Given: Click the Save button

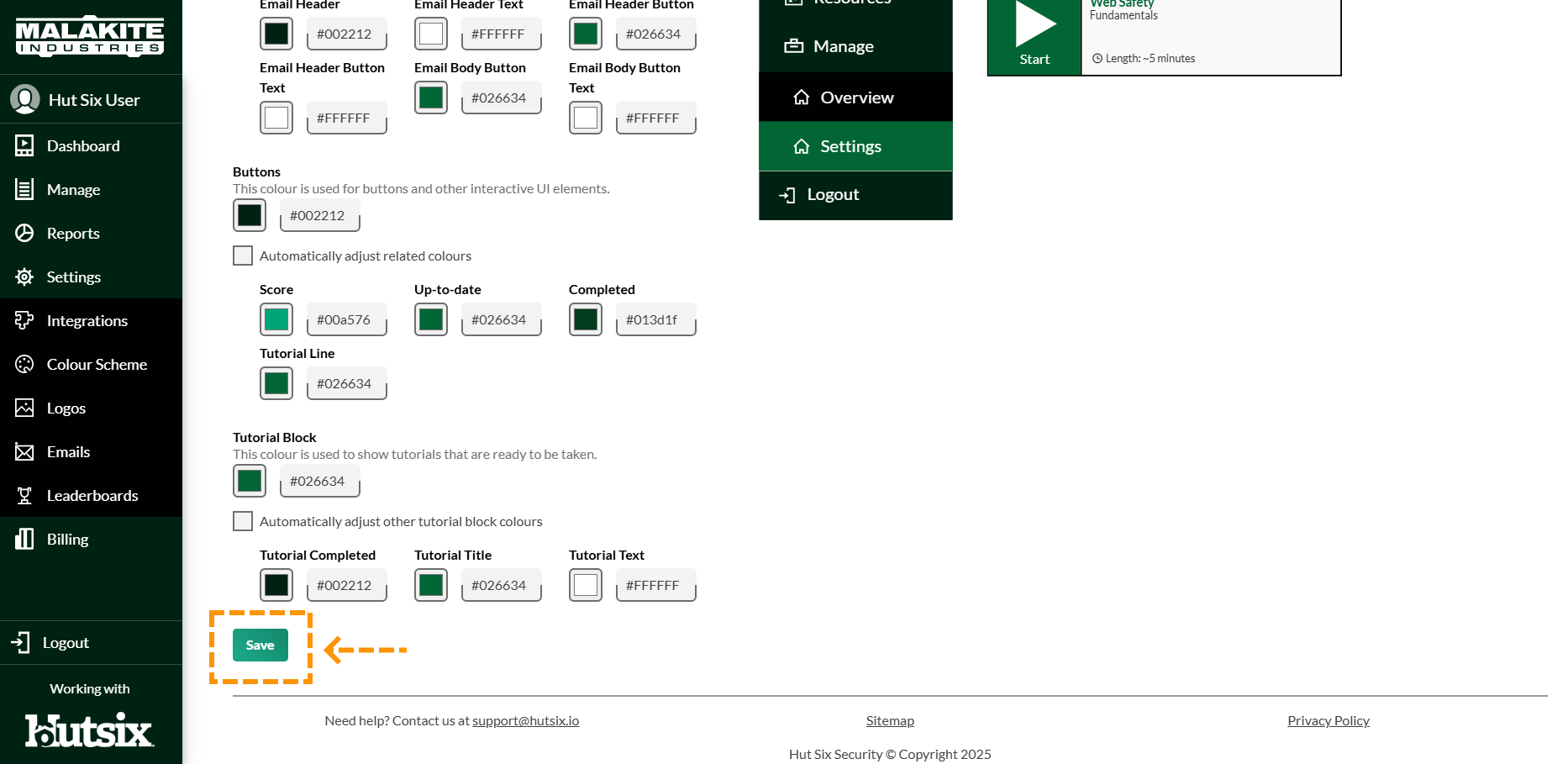Looking at the screenshot, I should point(260,645).
